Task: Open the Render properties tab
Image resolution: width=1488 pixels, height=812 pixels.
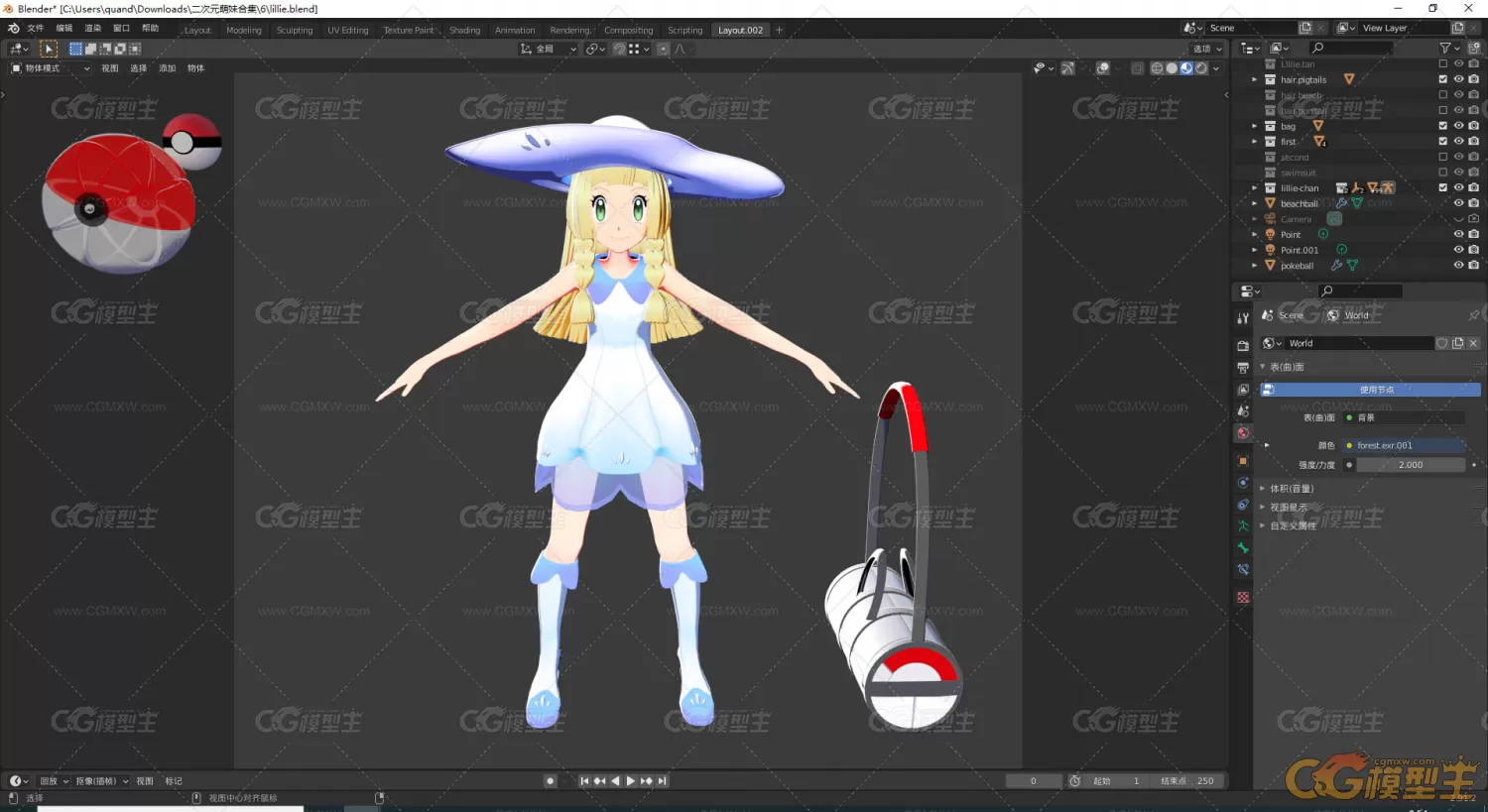Action: (x=1243, y=346)
